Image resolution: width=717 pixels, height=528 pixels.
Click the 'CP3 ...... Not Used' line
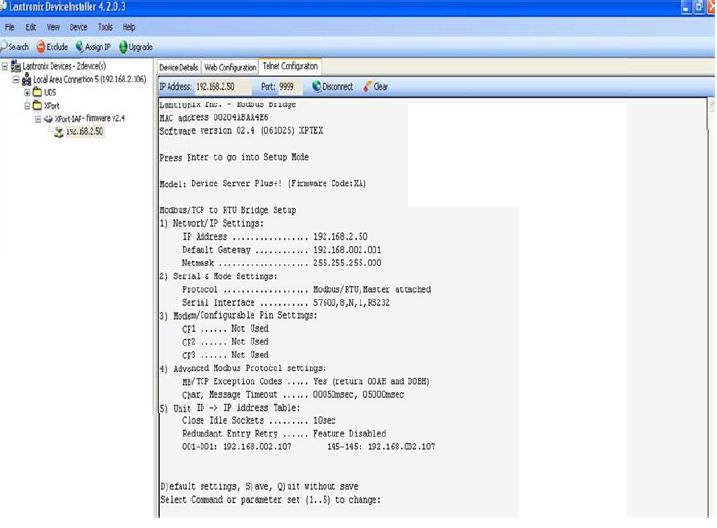point(225,355)
